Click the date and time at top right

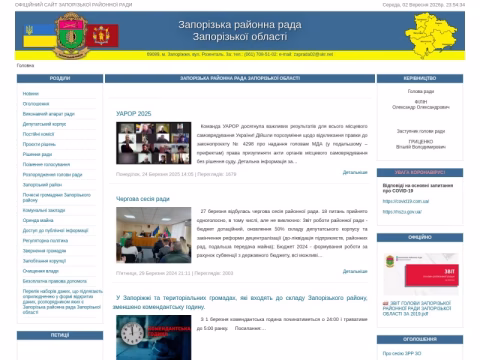coord(424,5)
